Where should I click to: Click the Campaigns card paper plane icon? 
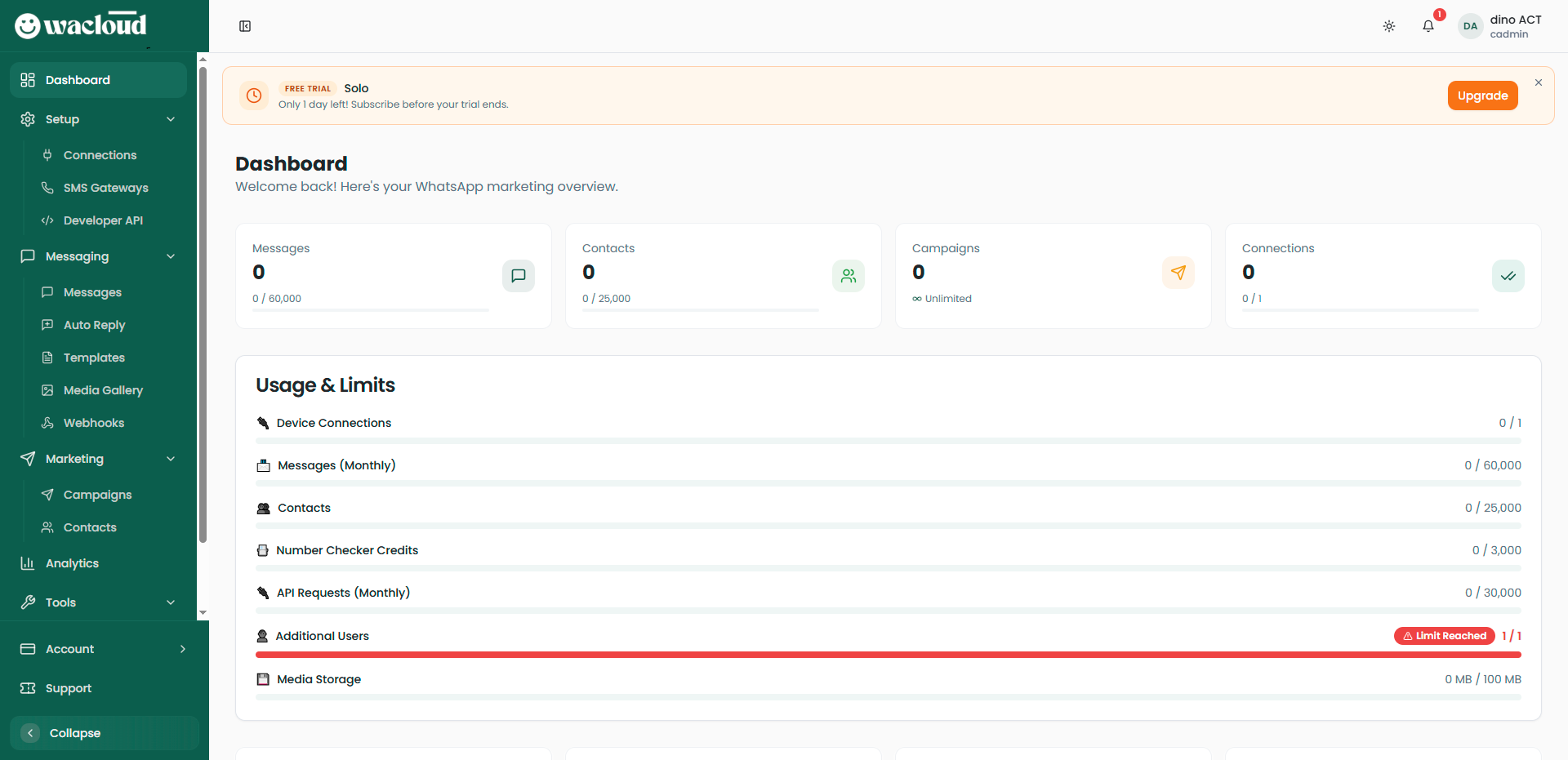(x=1178, y=273)
